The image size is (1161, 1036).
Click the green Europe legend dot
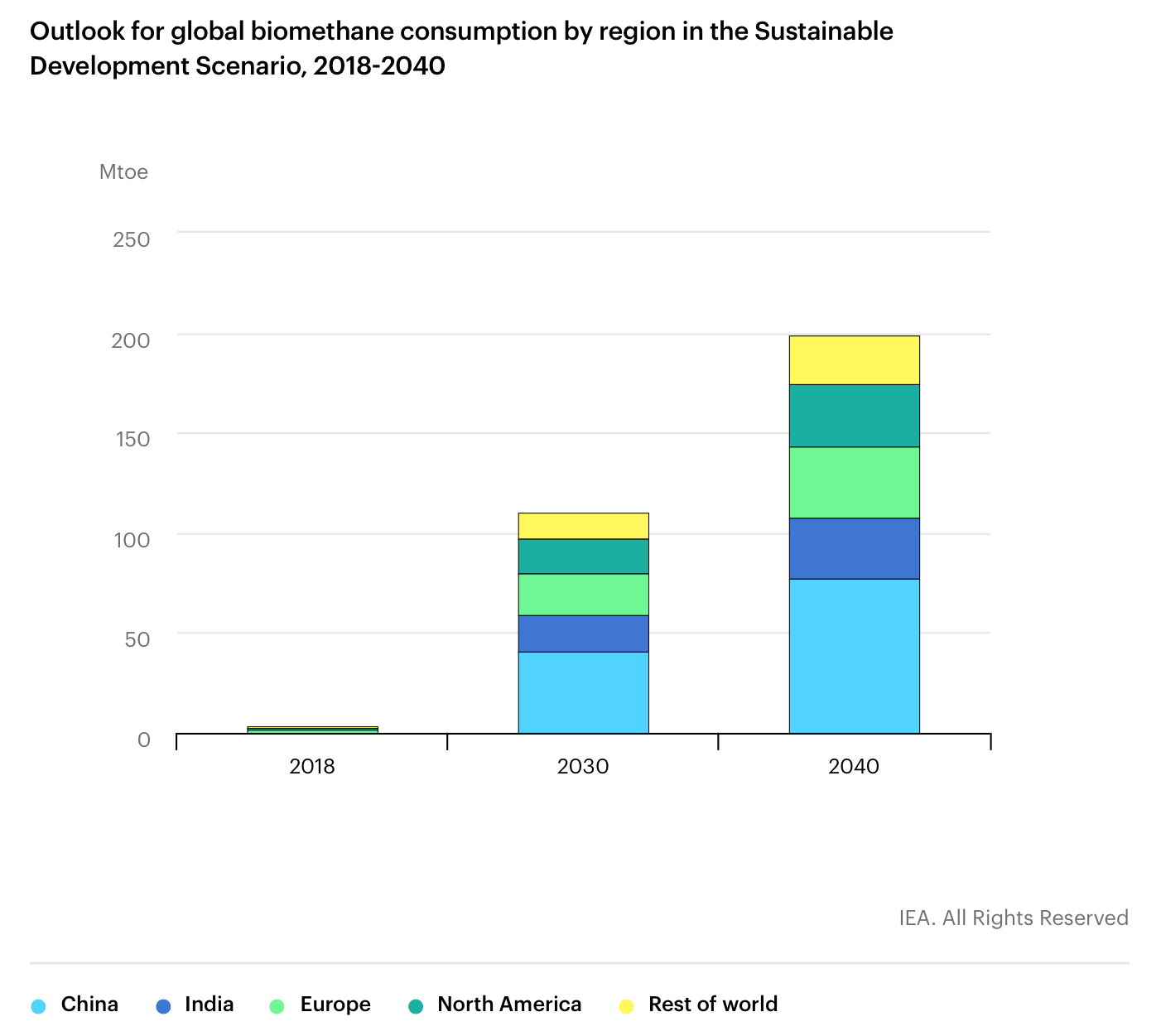click(277, 1006)
